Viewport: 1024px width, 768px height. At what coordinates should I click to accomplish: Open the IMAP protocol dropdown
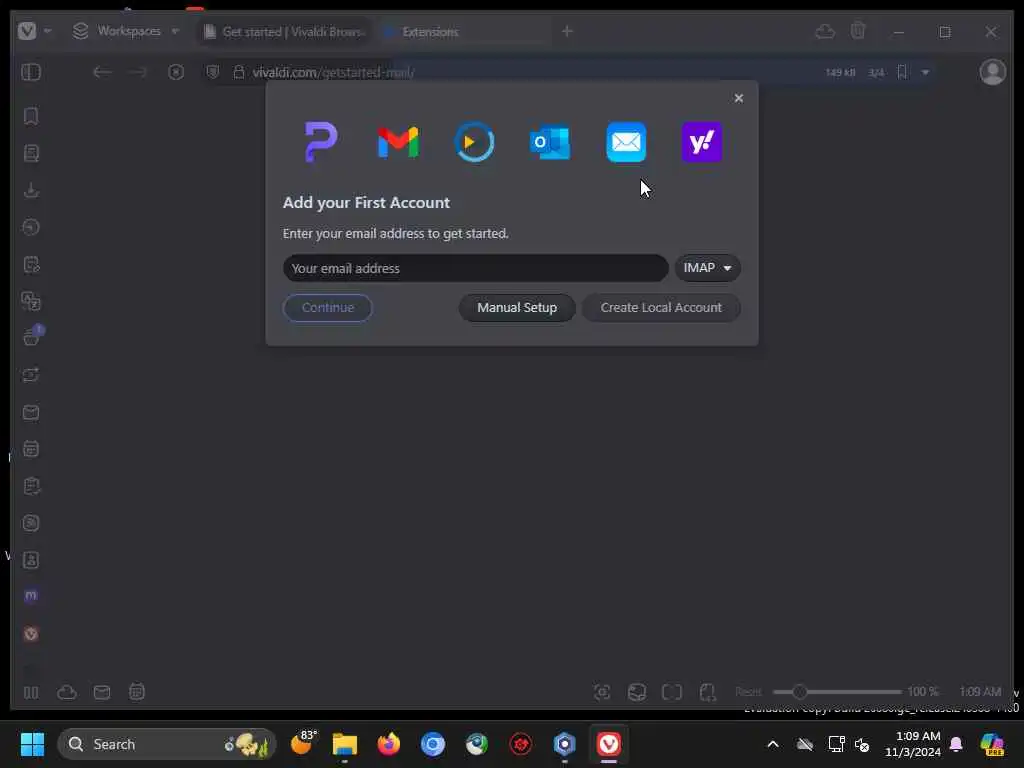point(707,268)
